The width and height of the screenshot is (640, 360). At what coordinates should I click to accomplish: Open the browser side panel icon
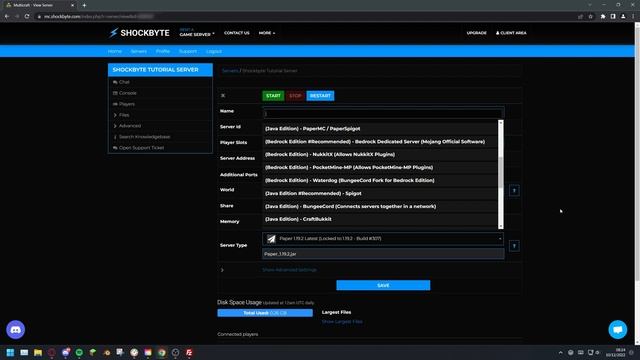coord(613,16)
